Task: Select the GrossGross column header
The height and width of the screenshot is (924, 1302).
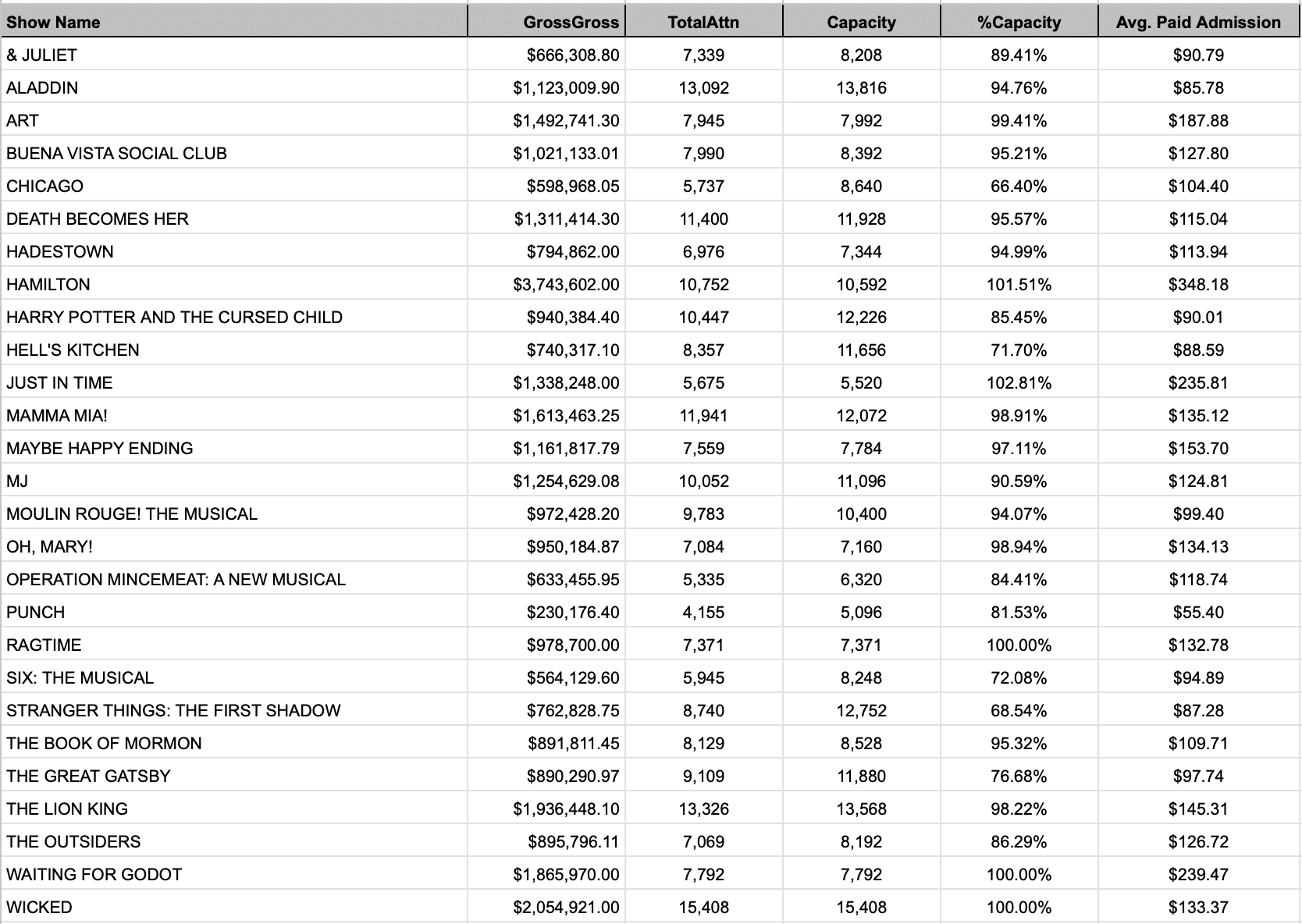Action: coord(571,22)
